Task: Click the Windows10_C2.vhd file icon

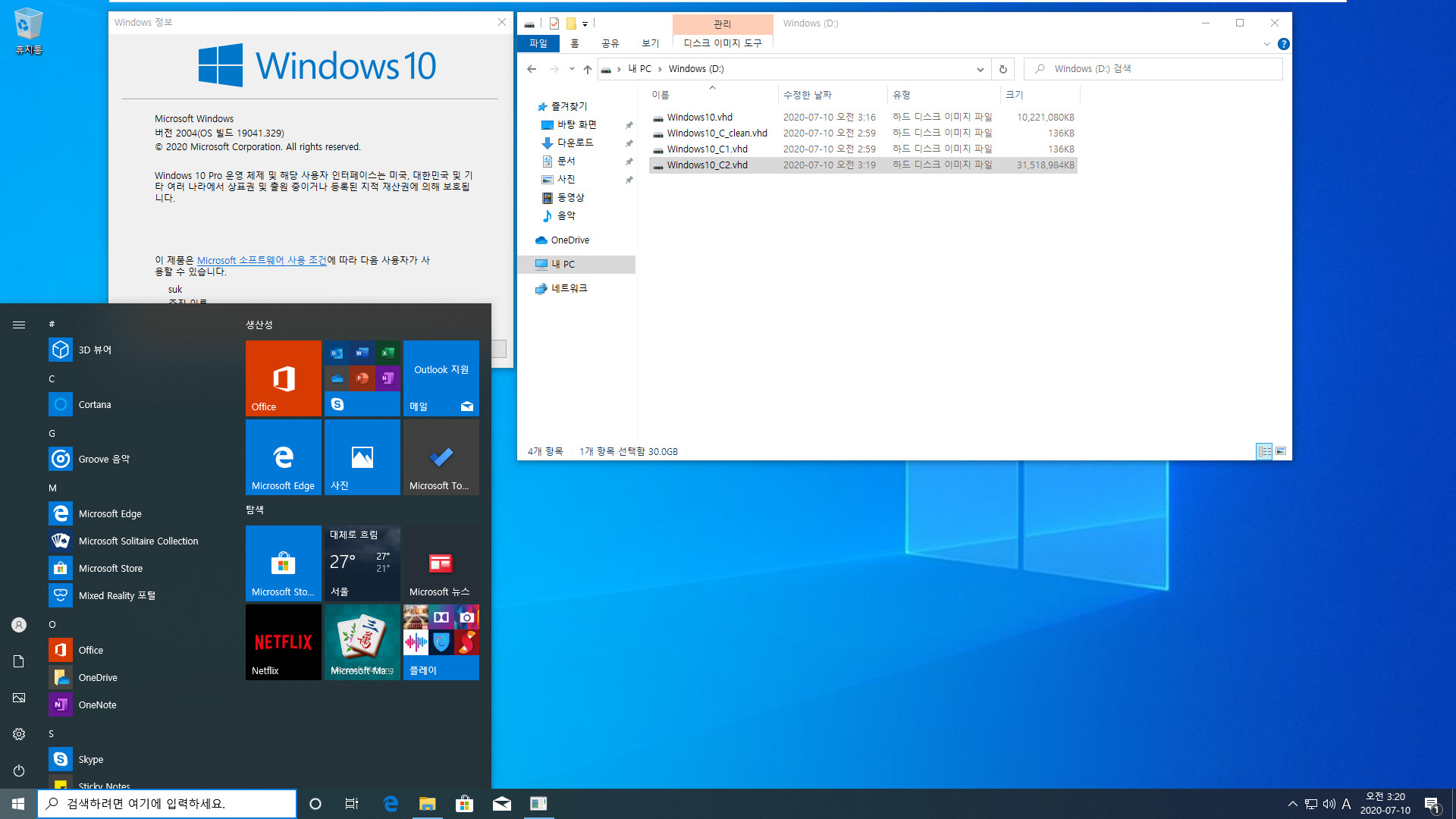Action: (657, 165)
